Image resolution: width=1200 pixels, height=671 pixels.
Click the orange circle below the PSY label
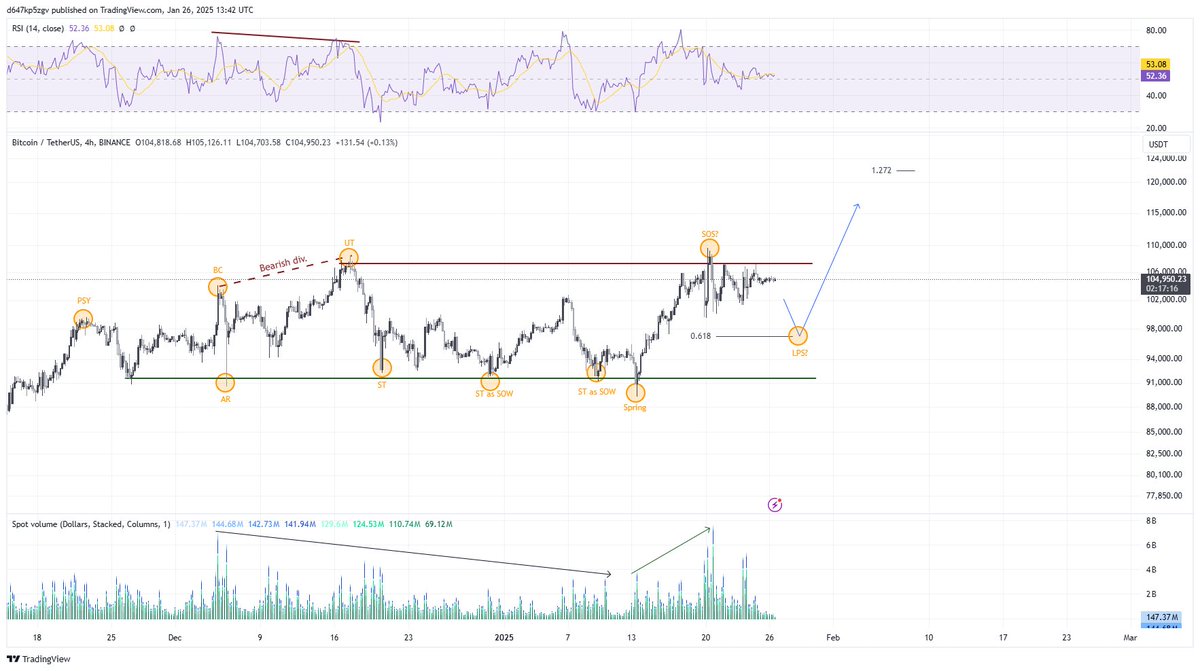[83, 319]
